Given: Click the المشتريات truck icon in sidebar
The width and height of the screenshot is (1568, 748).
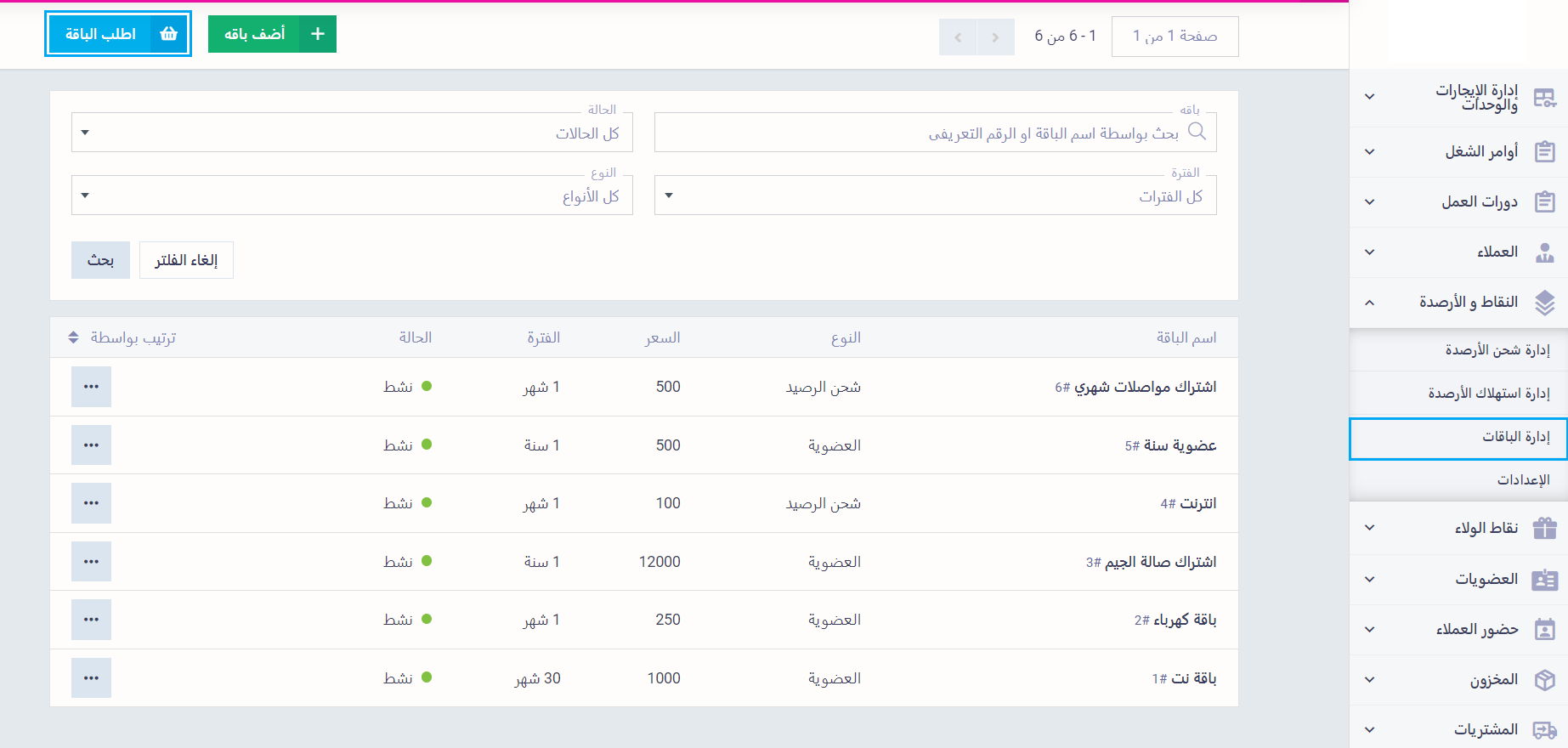Looking at the screenshot, I should (x=1544, y=730).
